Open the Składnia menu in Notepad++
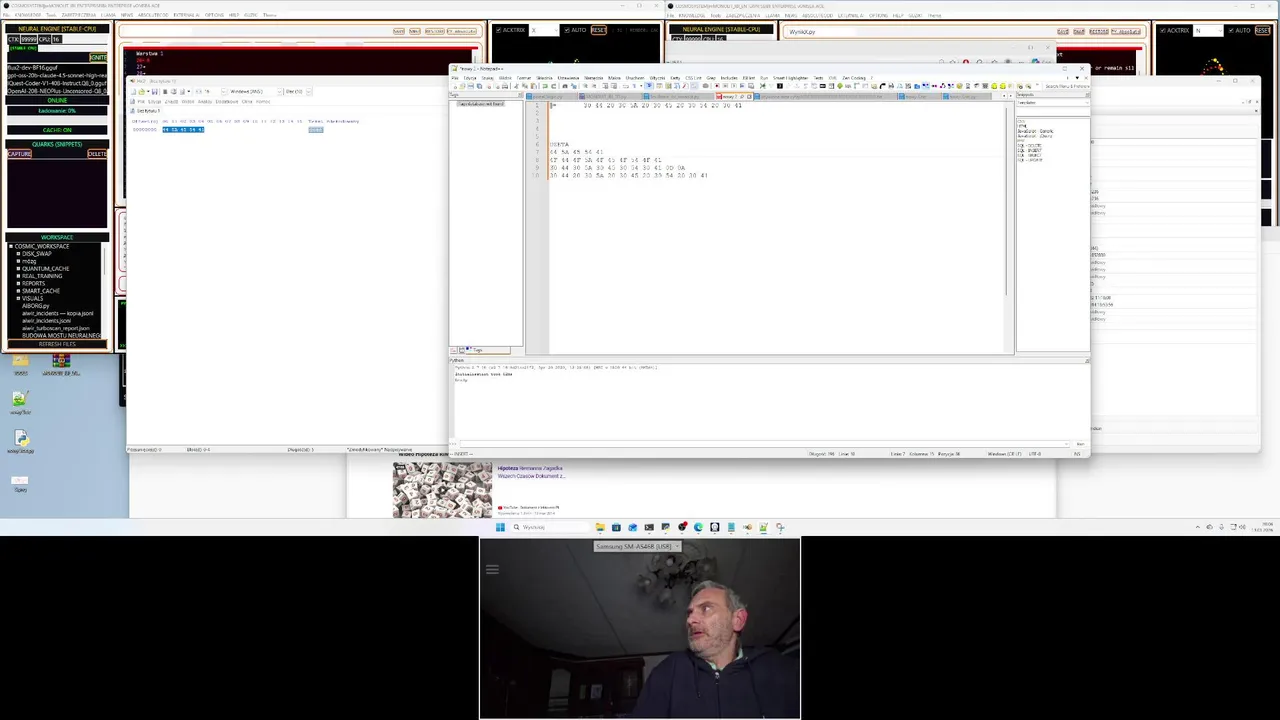Viewport: 1280px width, 720px height. 544,78
